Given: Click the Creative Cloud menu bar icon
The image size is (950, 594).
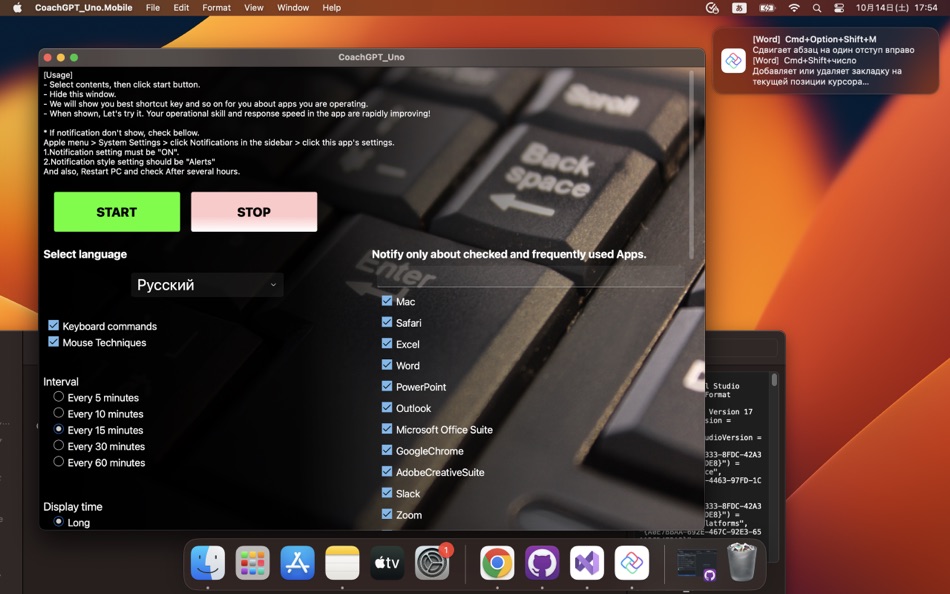Looking at the screenshot, I should [x=712, y=8].
